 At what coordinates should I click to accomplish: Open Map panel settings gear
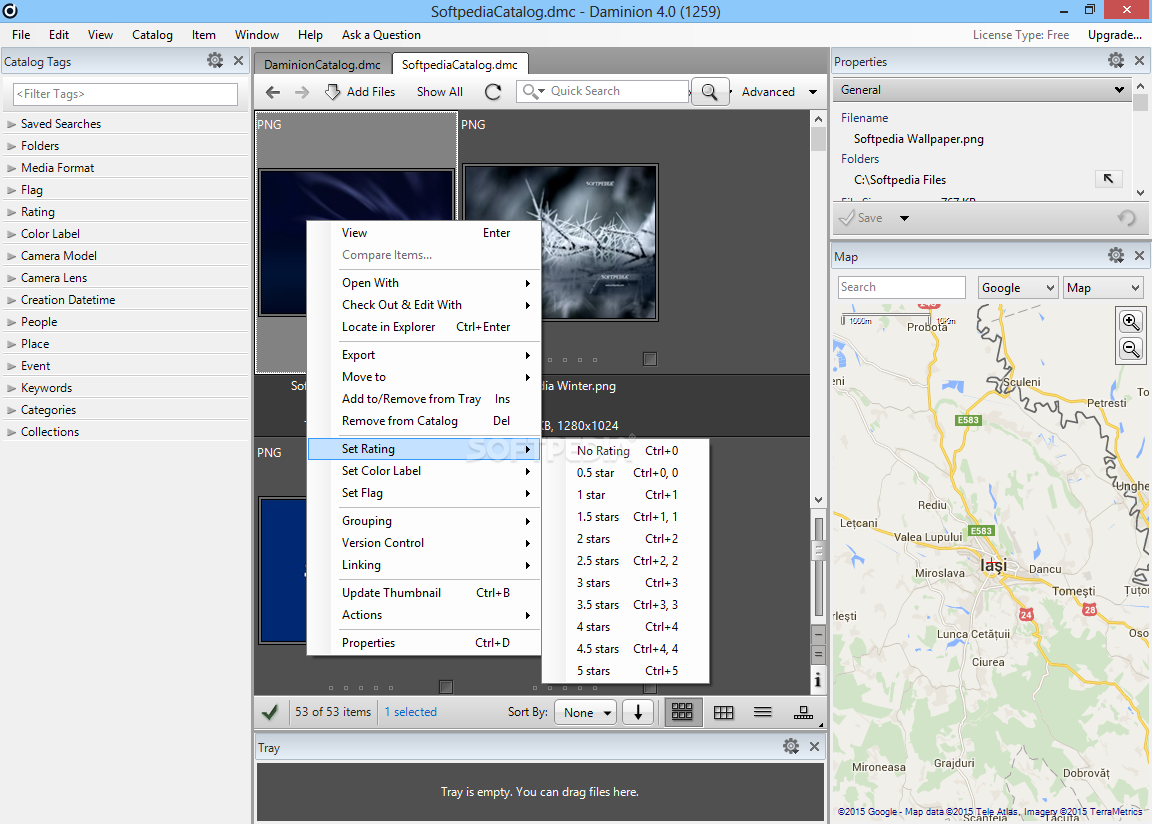pos(1116,255)
